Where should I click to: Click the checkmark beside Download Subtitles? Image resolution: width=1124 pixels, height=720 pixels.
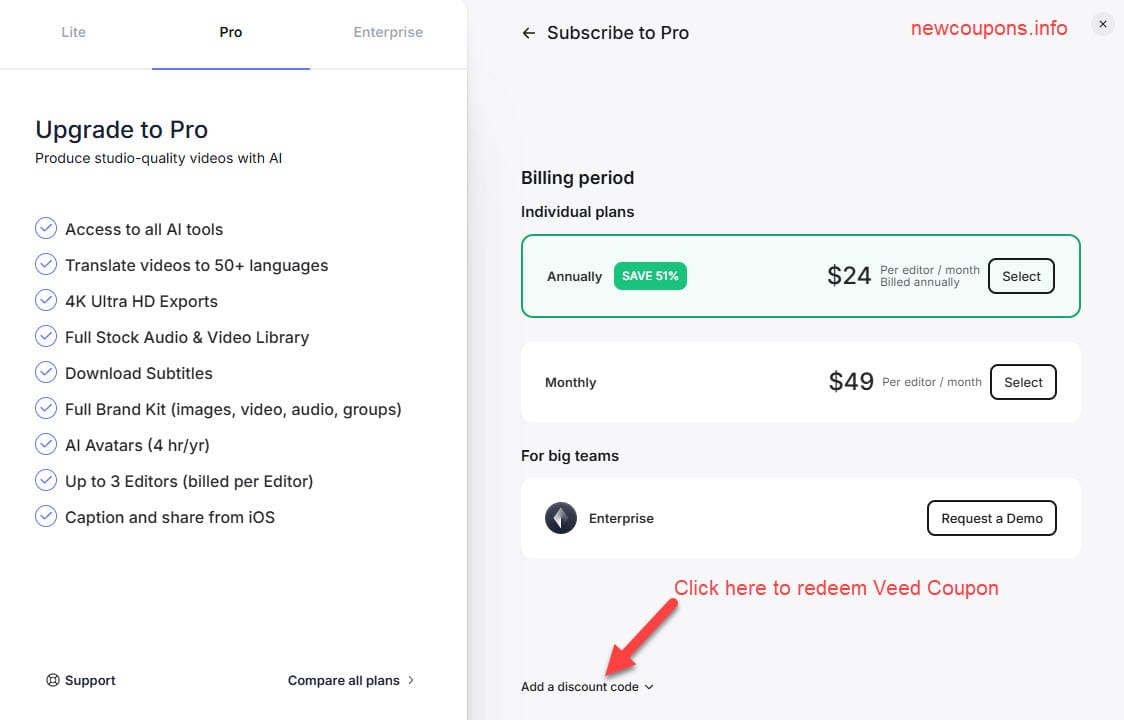point(46,372)
